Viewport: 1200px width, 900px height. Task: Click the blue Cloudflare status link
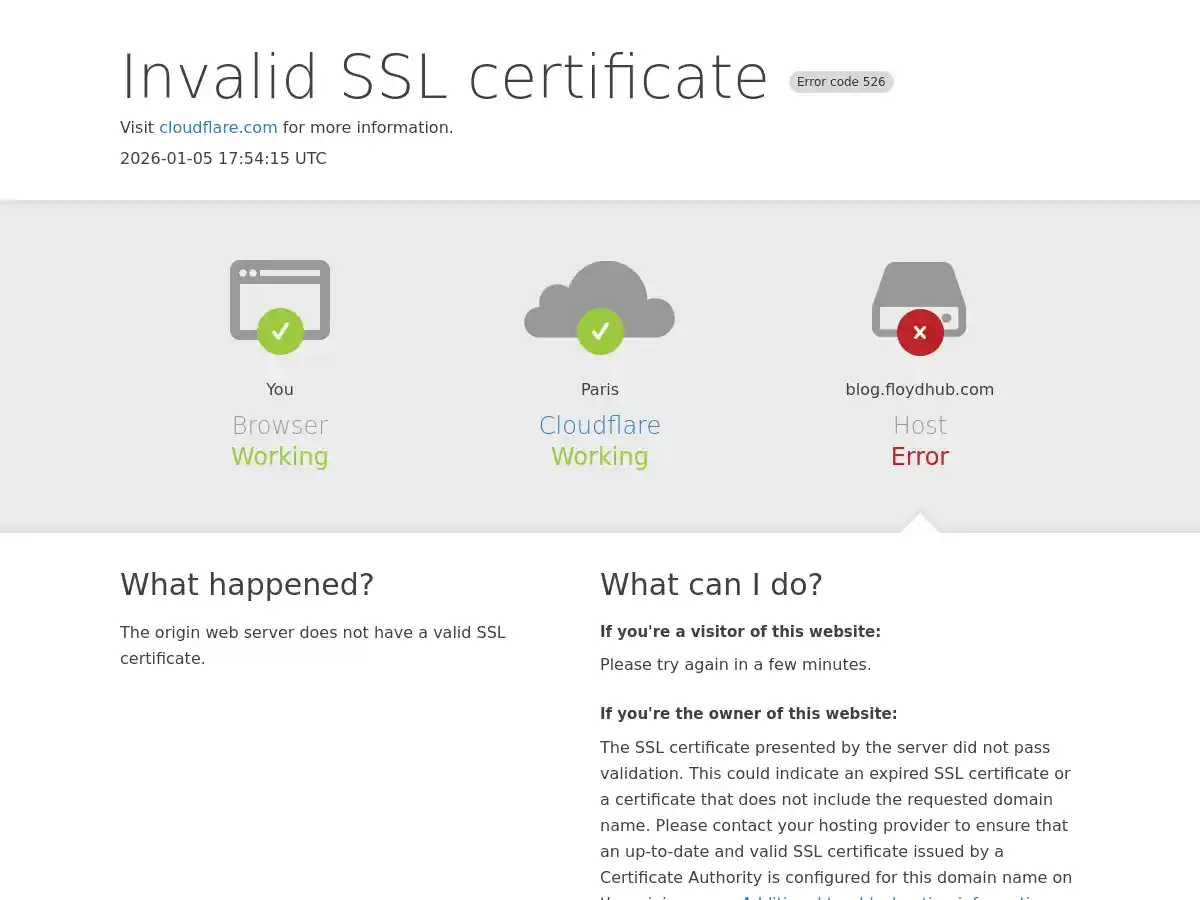point(600,425)
